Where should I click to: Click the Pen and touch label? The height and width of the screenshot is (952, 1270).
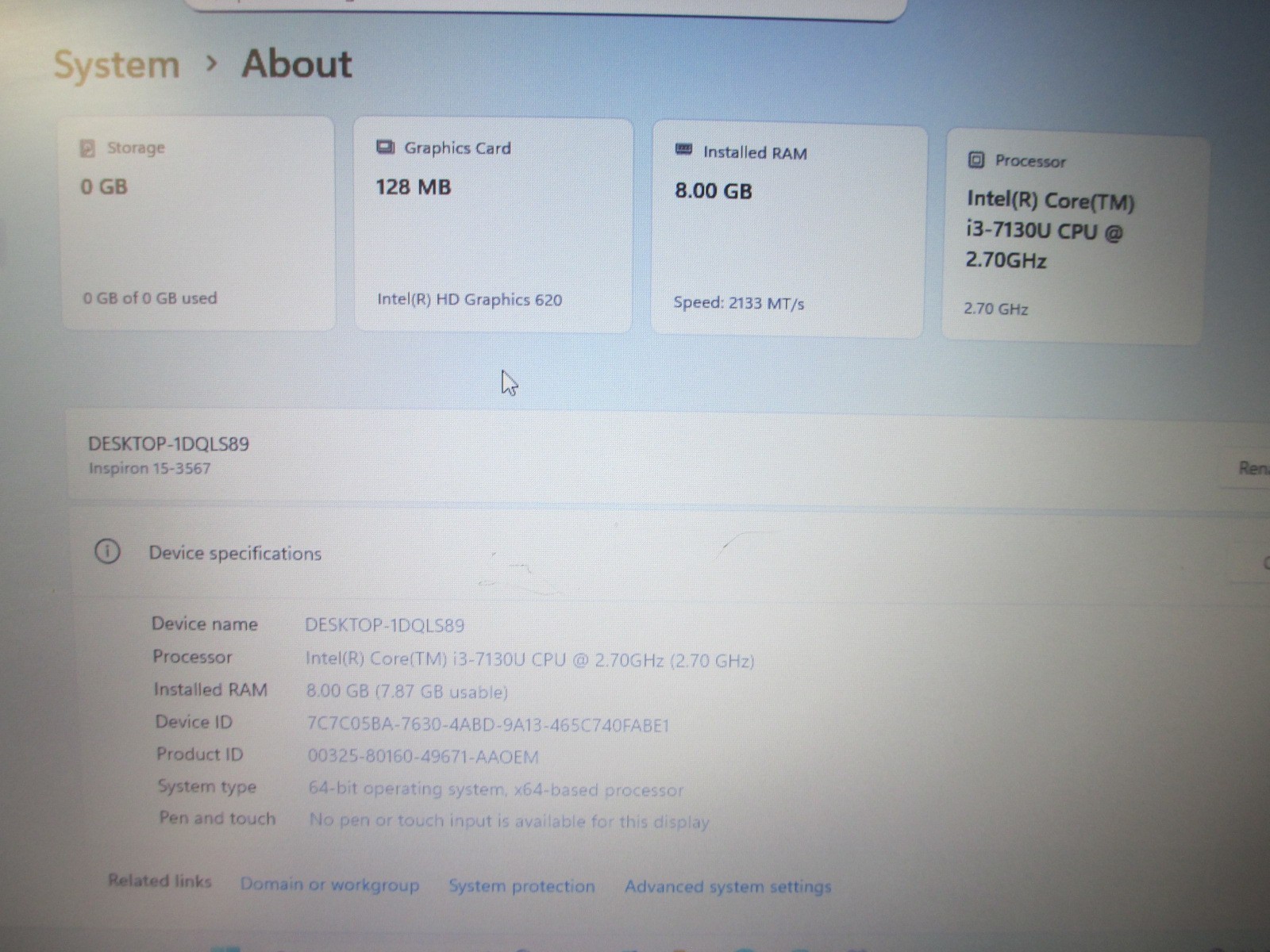217,818
